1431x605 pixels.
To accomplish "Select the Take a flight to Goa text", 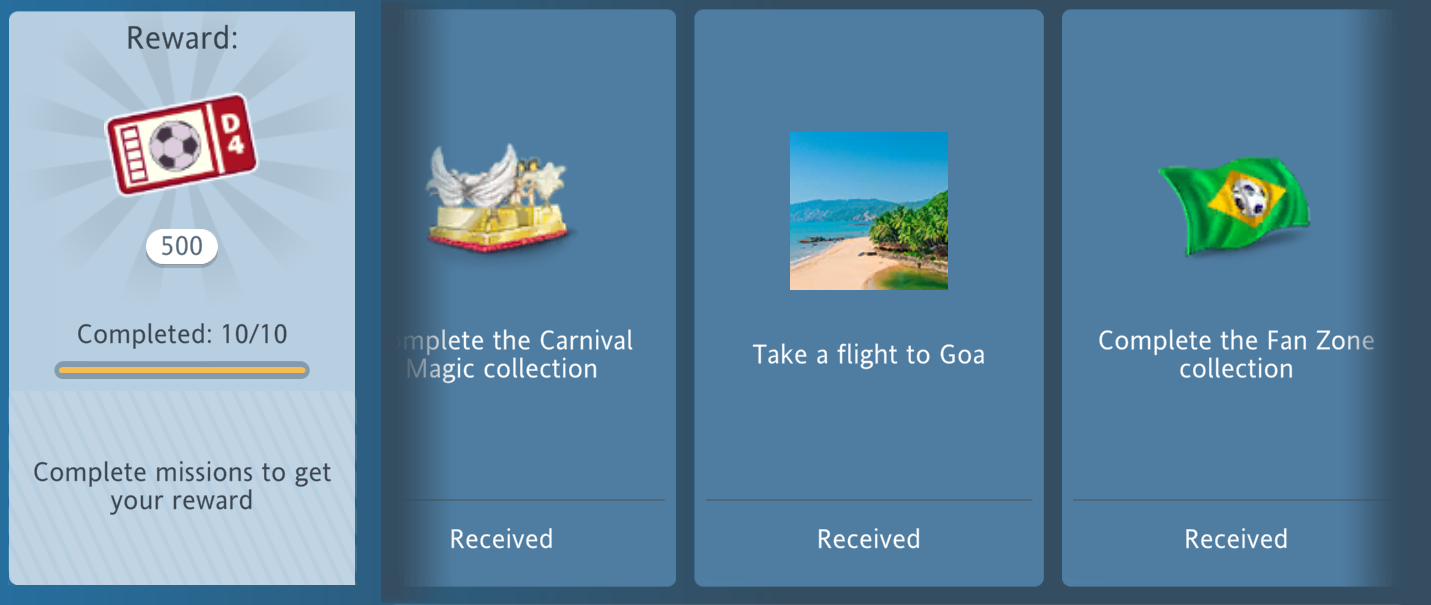I will 869,354.
